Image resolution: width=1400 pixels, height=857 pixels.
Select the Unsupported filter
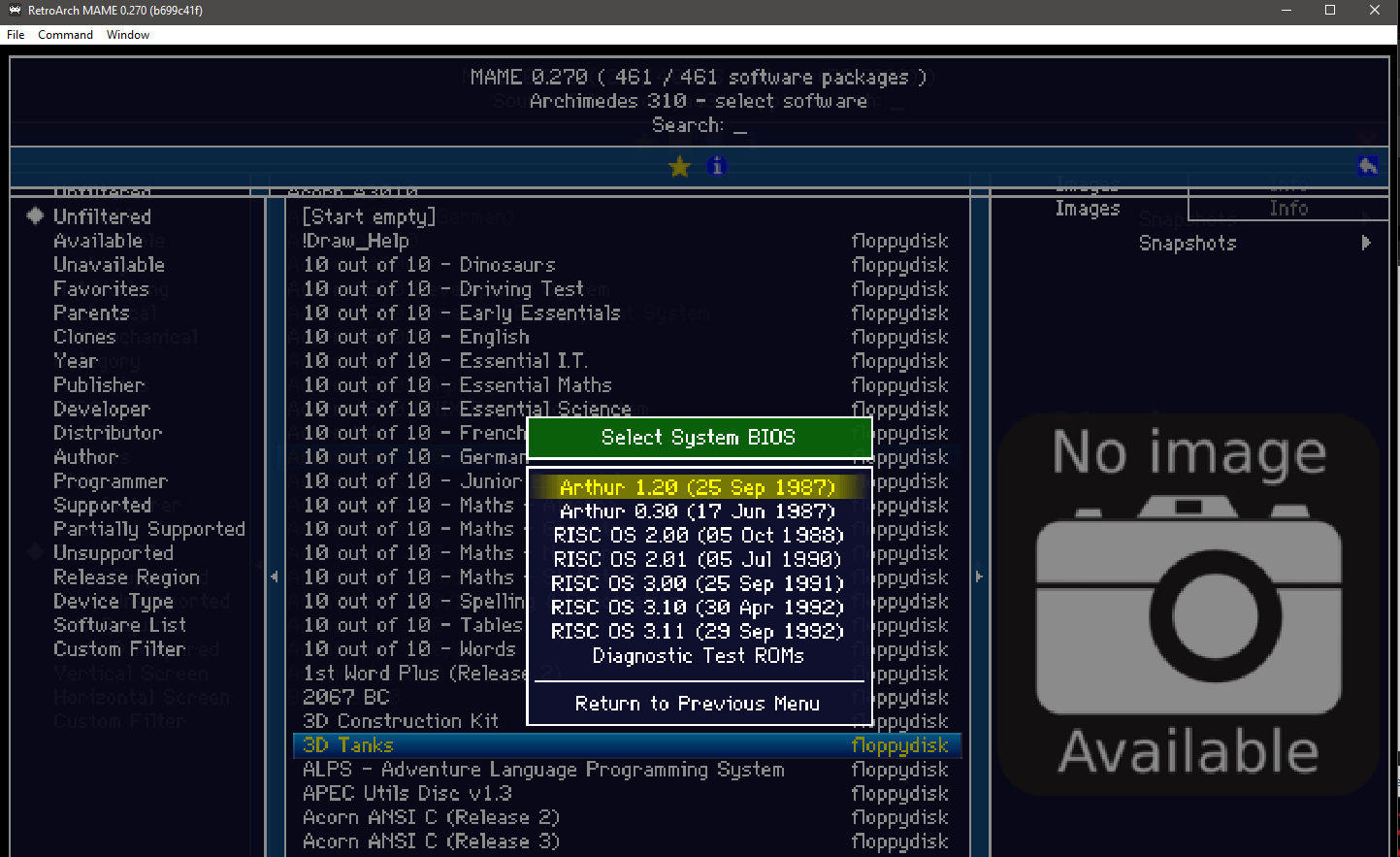pos(114,553)
